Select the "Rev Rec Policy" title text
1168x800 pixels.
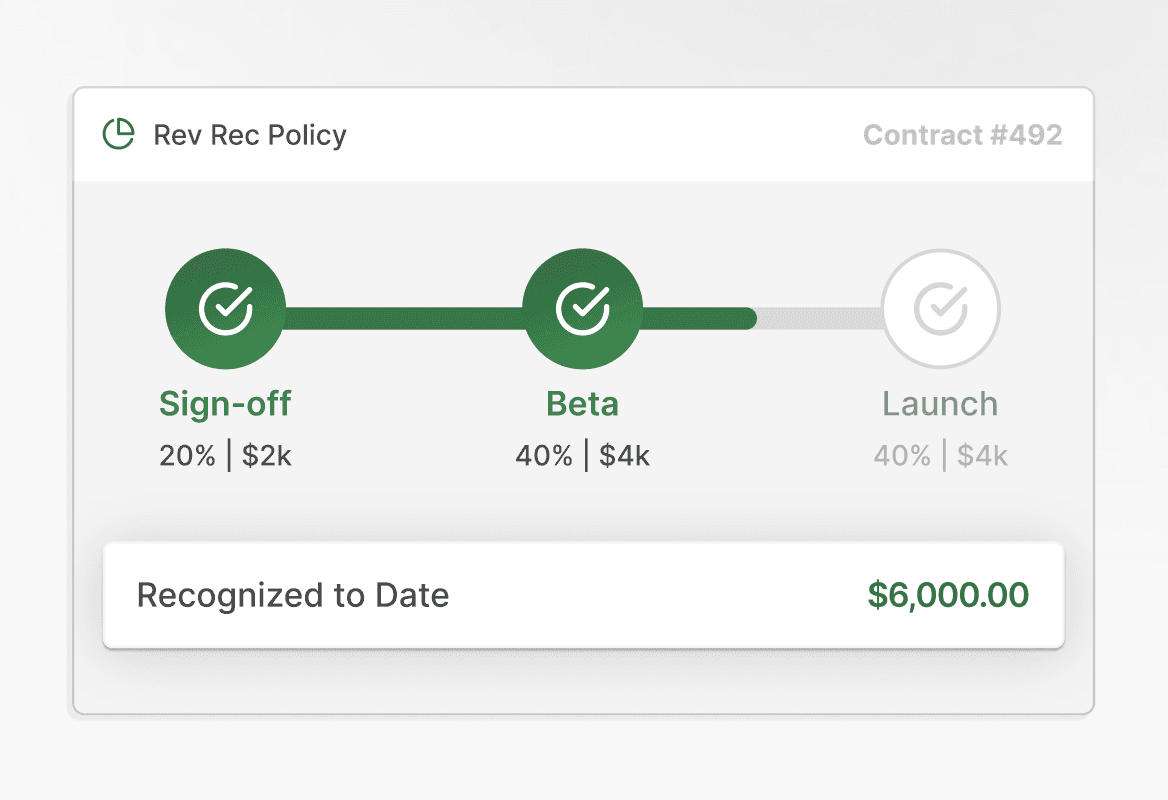[x=250, y=135]
